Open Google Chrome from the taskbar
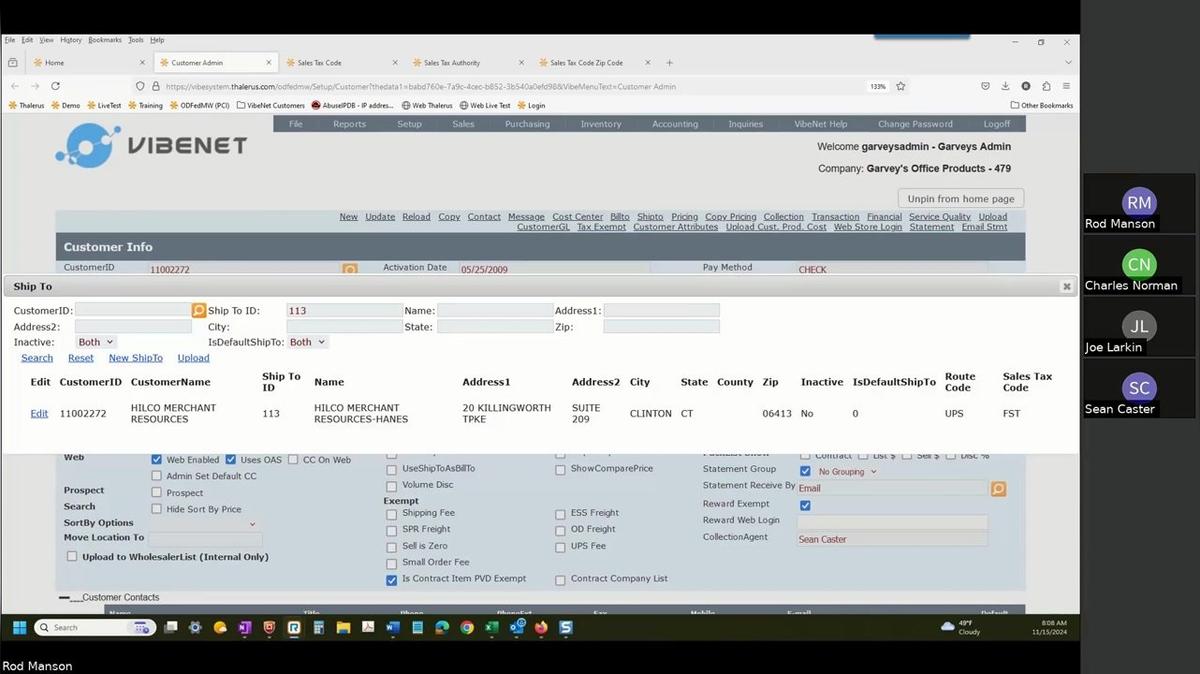 467,628
